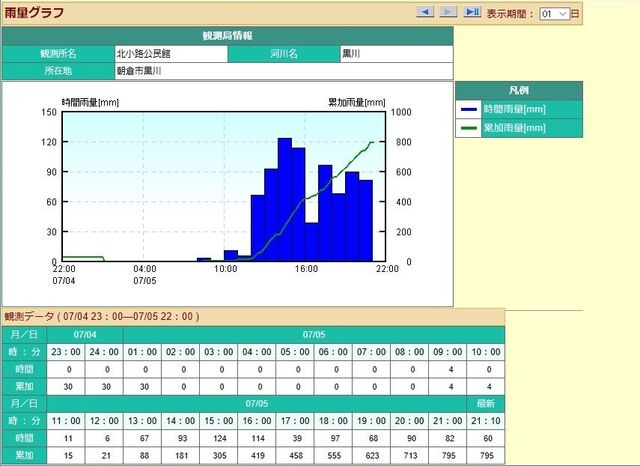Click the 最新 header cell
Viewport: 640px width, 466px height.
pyautogui.click(x=486, y=404)
